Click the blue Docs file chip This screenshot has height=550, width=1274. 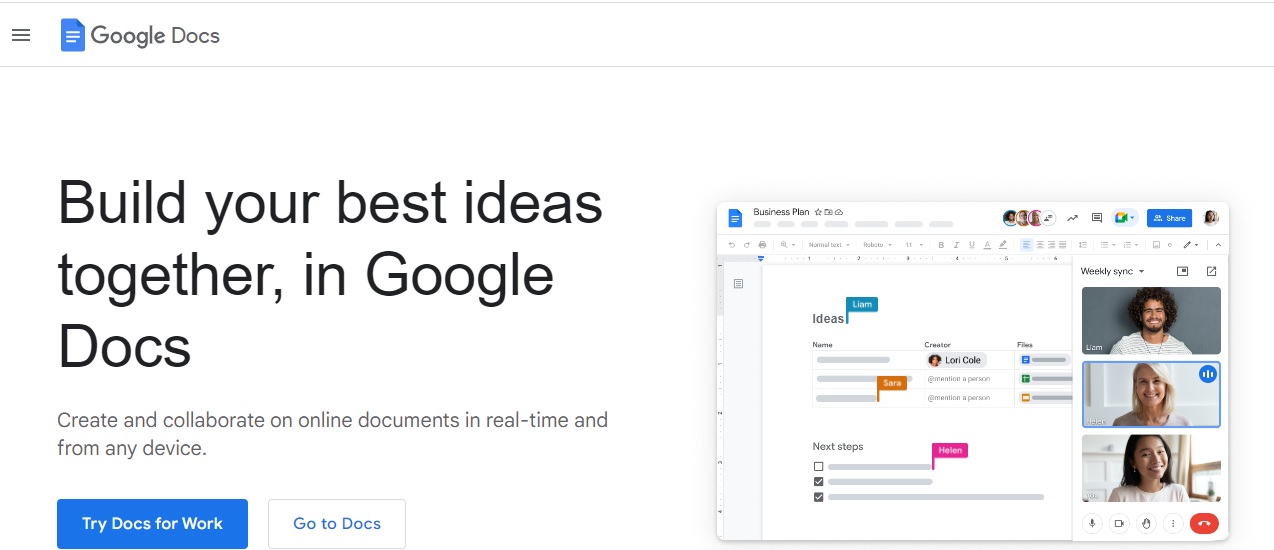1045,359
